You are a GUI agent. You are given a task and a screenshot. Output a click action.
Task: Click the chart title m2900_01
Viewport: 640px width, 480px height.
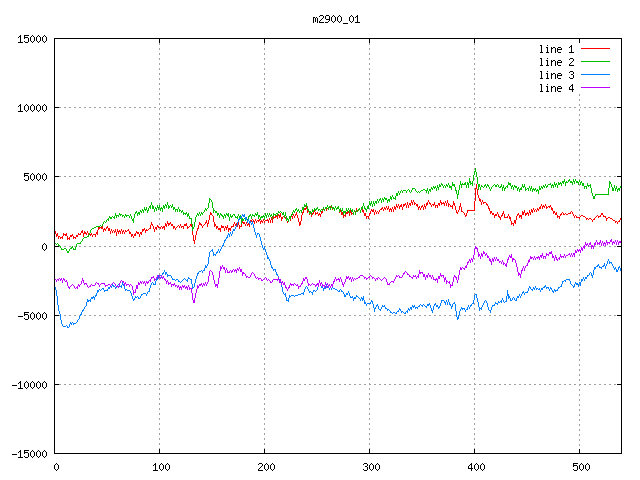coord(335,19)
